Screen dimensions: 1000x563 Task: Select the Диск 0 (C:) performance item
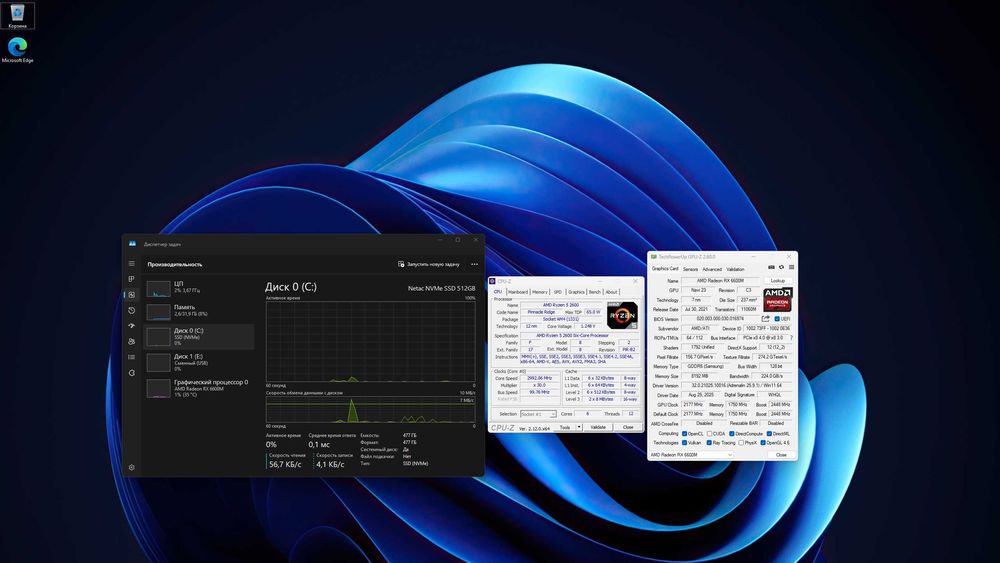(200, 336)
